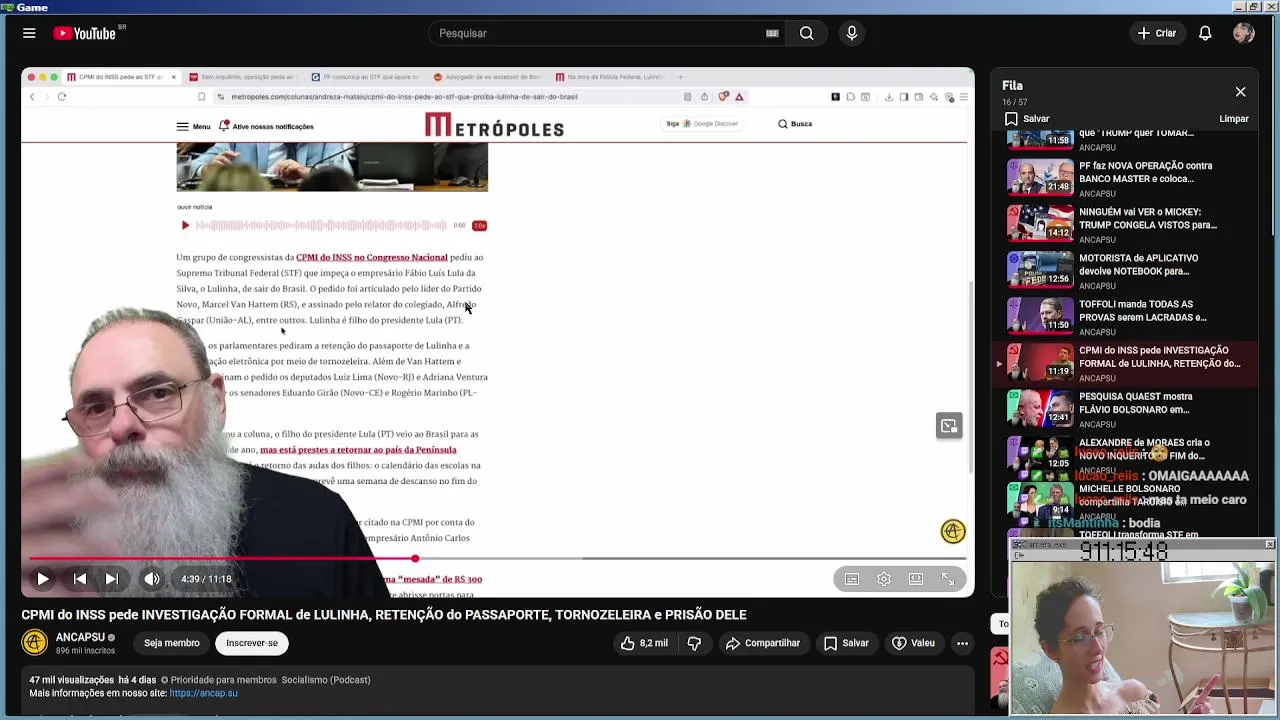Click the Seja membro button
The height and width of the screenshot is (720, 1280).
tap(171, 643)
